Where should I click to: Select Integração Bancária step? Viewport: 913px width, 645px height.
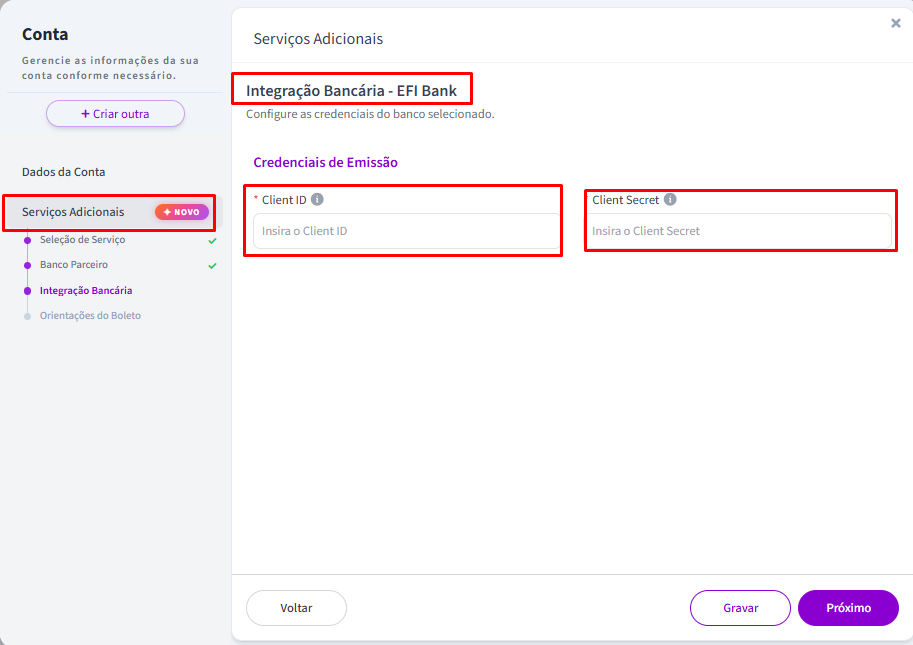click(86, 290)
